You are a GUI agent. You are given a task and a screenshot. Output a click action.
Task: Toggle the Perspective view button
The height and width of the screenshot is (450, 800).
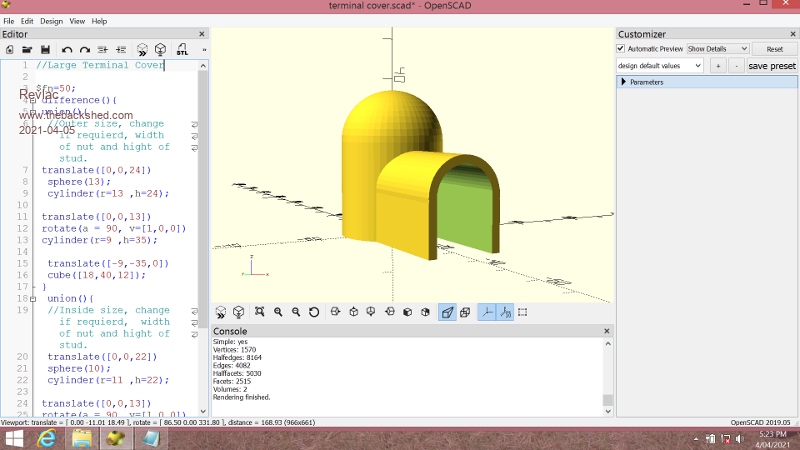coord(447,312)
